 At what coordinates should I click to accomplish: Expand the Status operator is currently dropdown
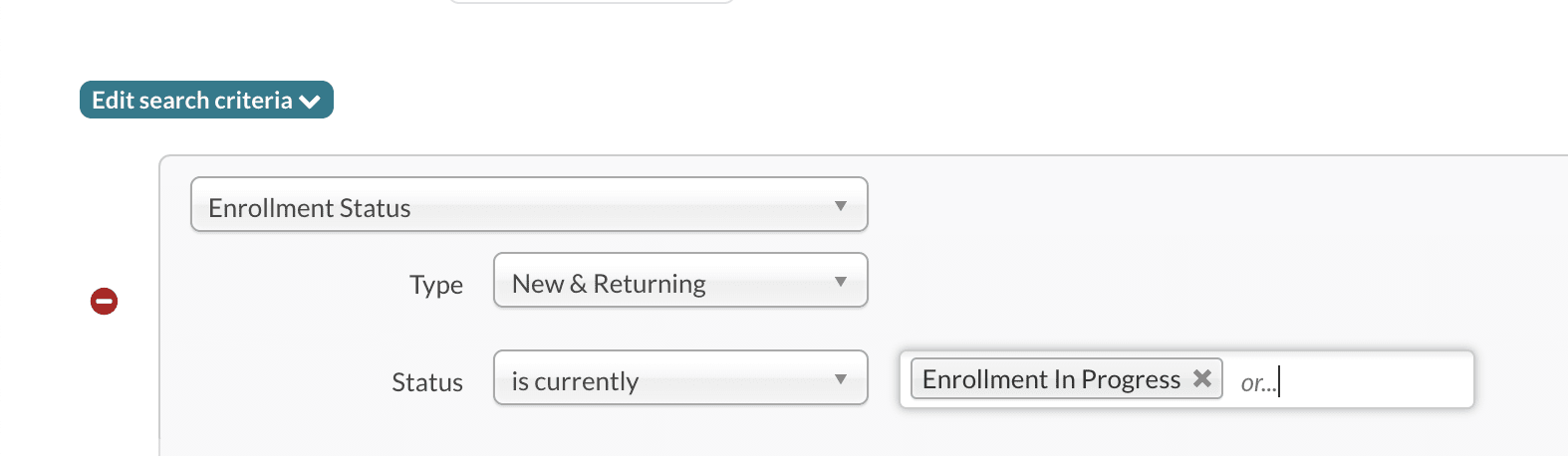[679, 378]
